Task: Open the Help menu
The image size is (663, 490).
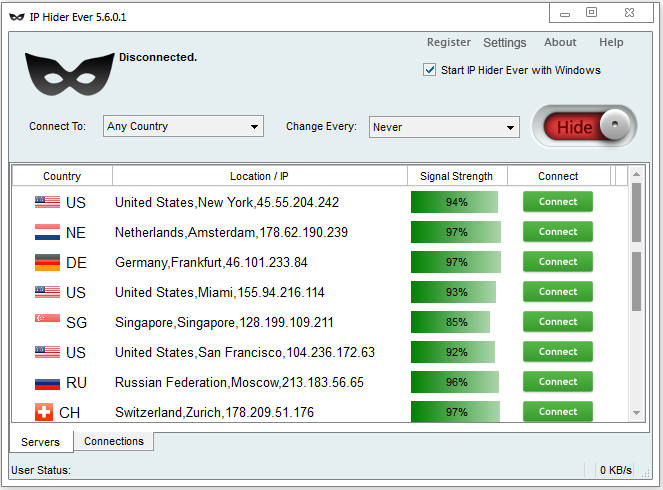Action: 611,42
